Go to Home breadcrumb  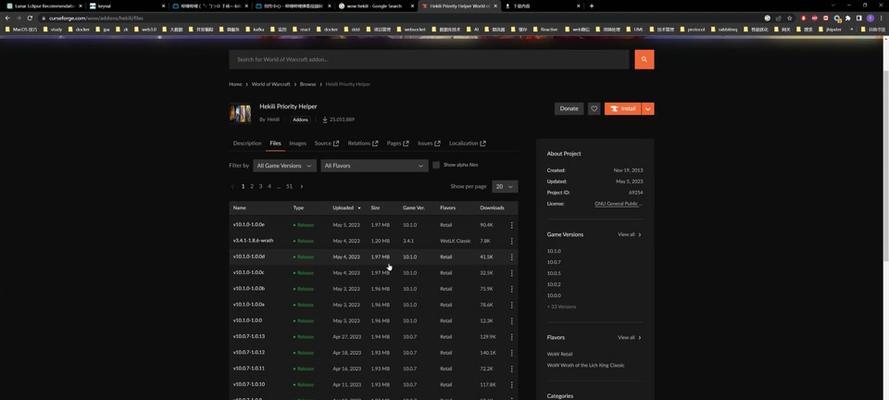[235, 84]
